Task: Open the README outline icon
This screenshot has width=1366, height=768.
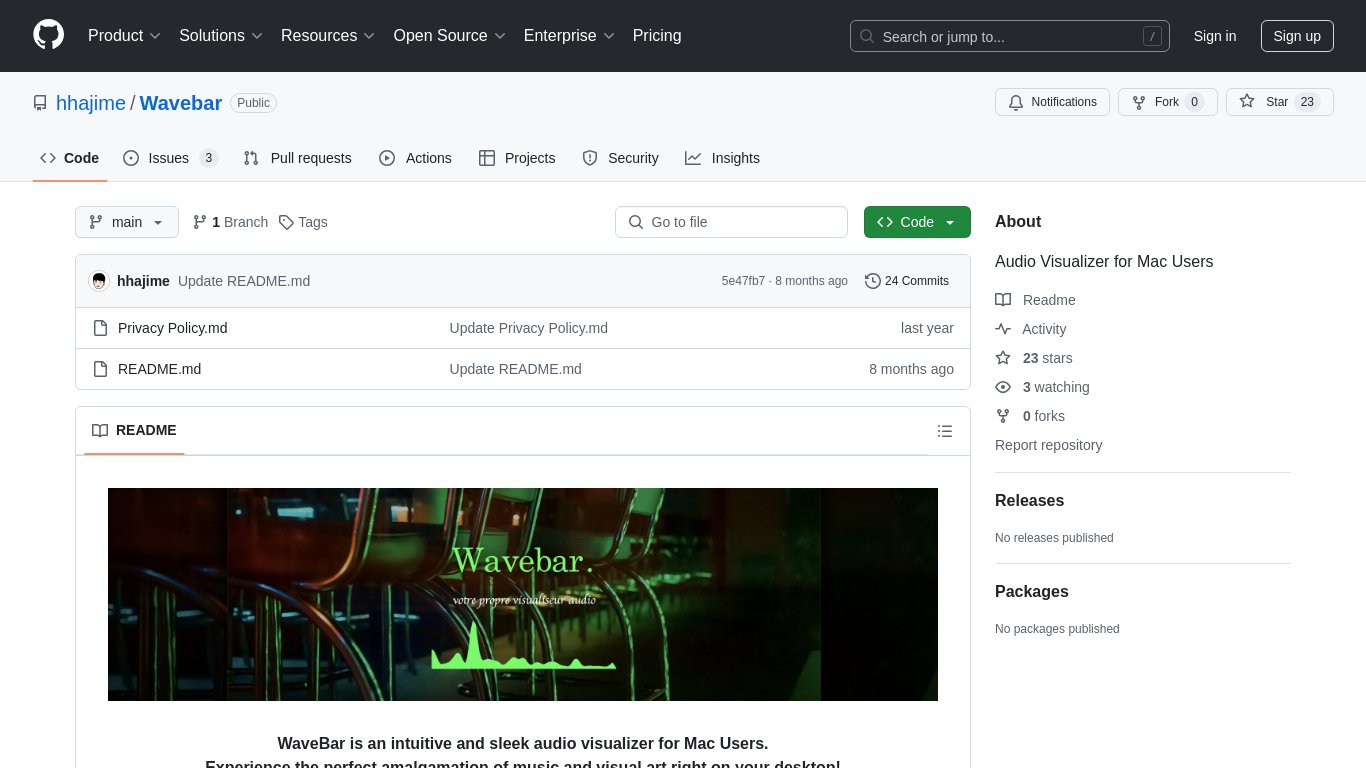Action: point(945,431)
